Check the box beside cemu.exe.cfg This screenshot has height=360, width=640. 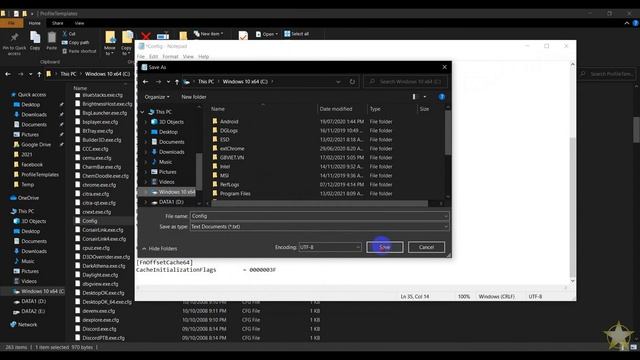coord(78,158)
